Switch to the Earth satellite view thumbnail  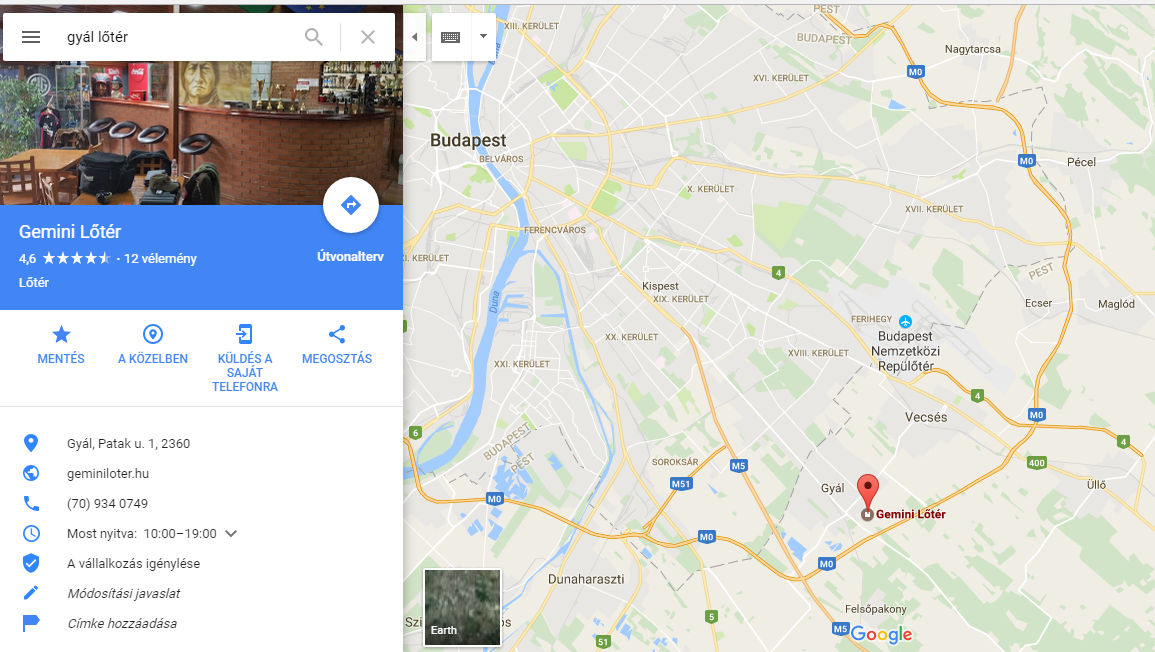[x=463, y=607]
